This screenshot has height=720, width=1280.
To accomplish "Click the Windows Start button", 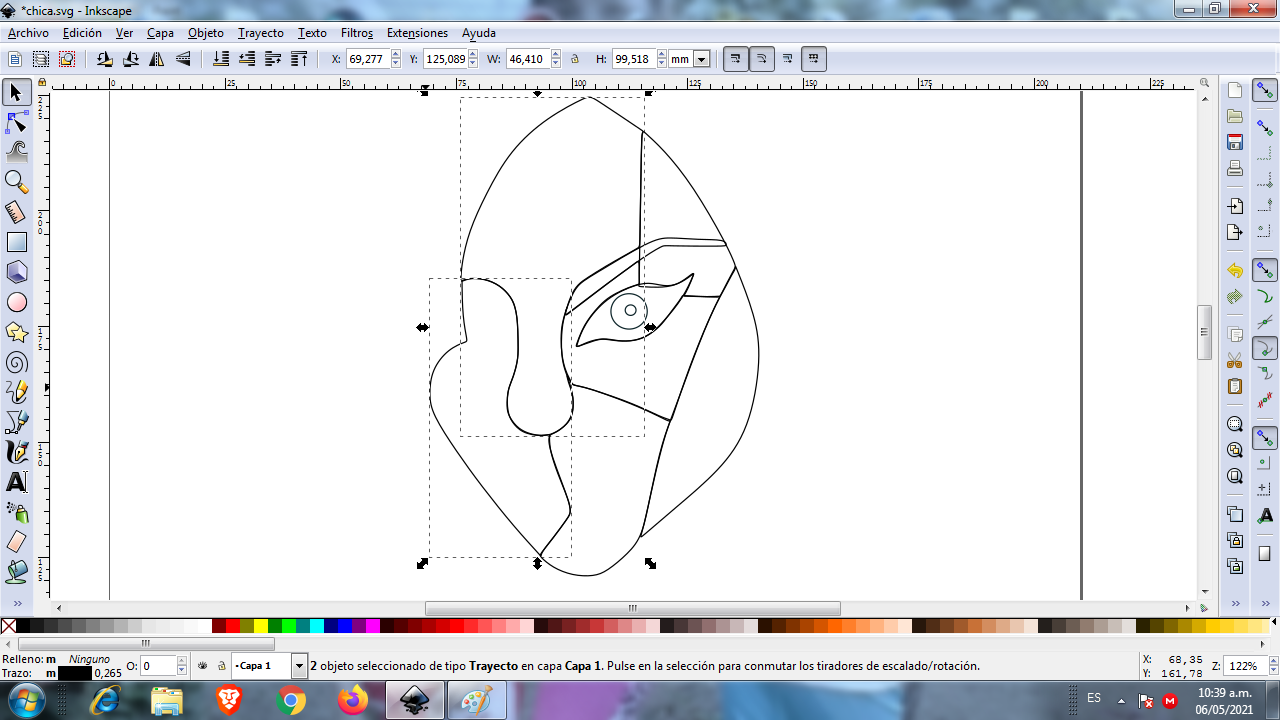I will (x=27, y=700).
